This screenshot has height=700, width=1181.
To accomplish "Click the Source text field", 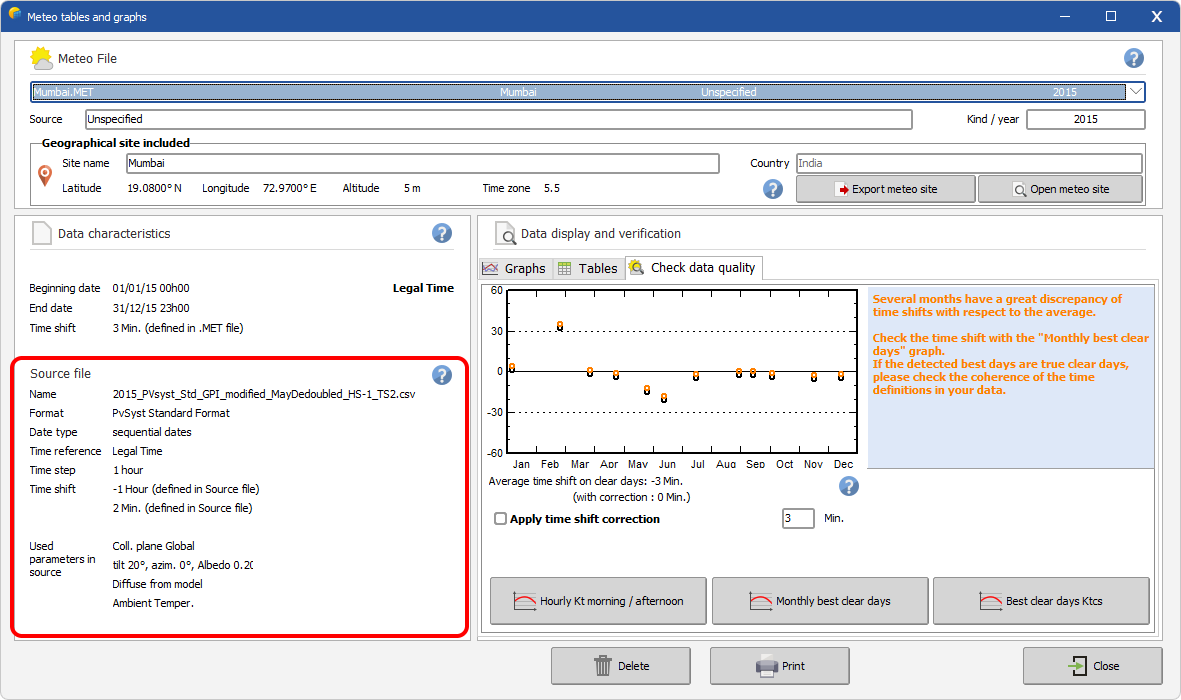I will tap(498, 119).
